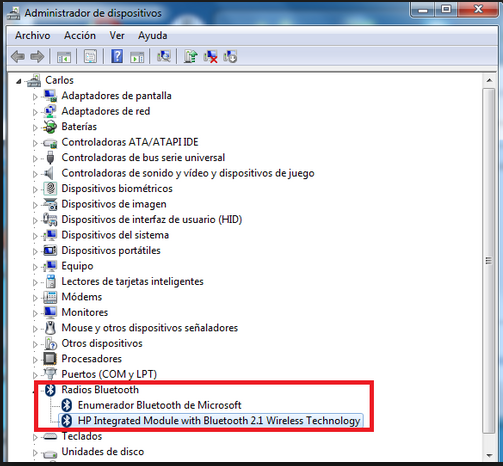Select Otros dispositivos label
The image size is (503, 466).
(x=102, y=343)
